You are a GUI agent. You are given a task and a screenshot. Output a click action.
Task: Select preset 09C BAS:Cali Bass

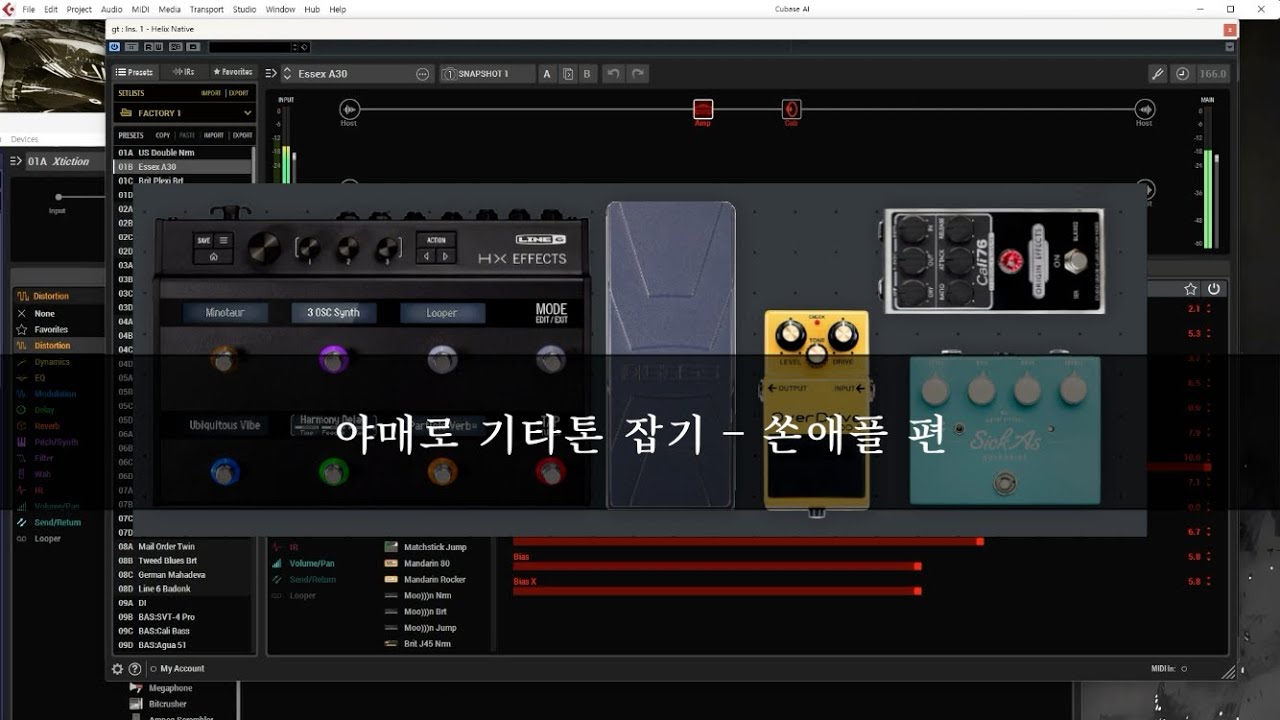point(183,631)
